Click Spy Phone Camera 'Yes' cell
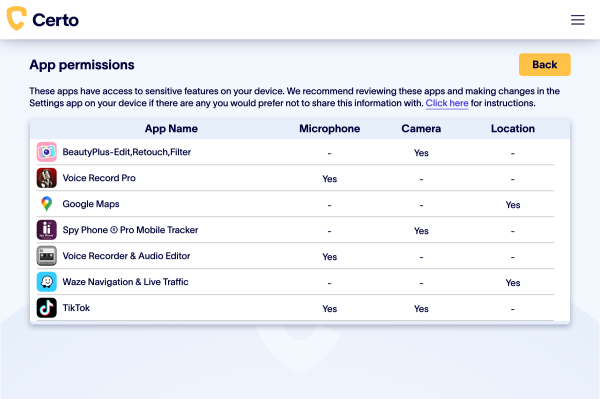Screen dimensions: 600x399 [421, 231]
